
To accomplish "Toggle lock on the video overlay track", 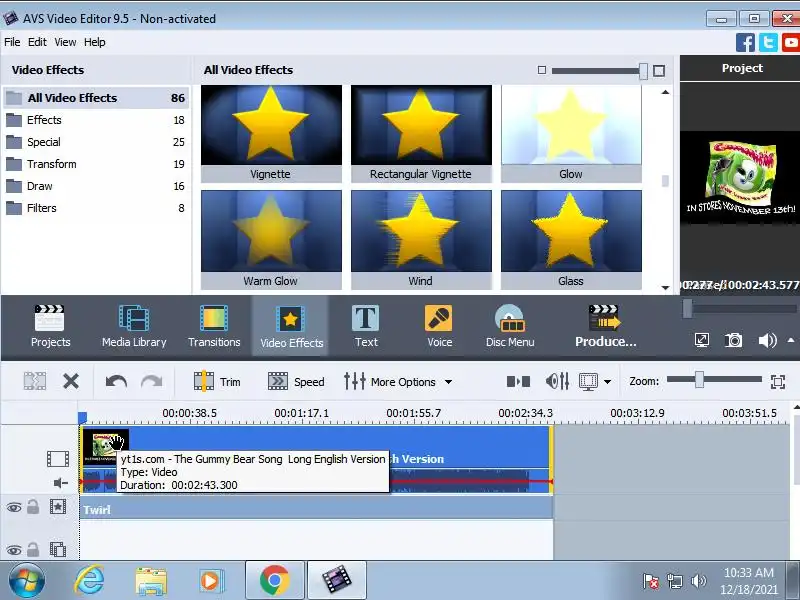I will [x=33, y=549].
